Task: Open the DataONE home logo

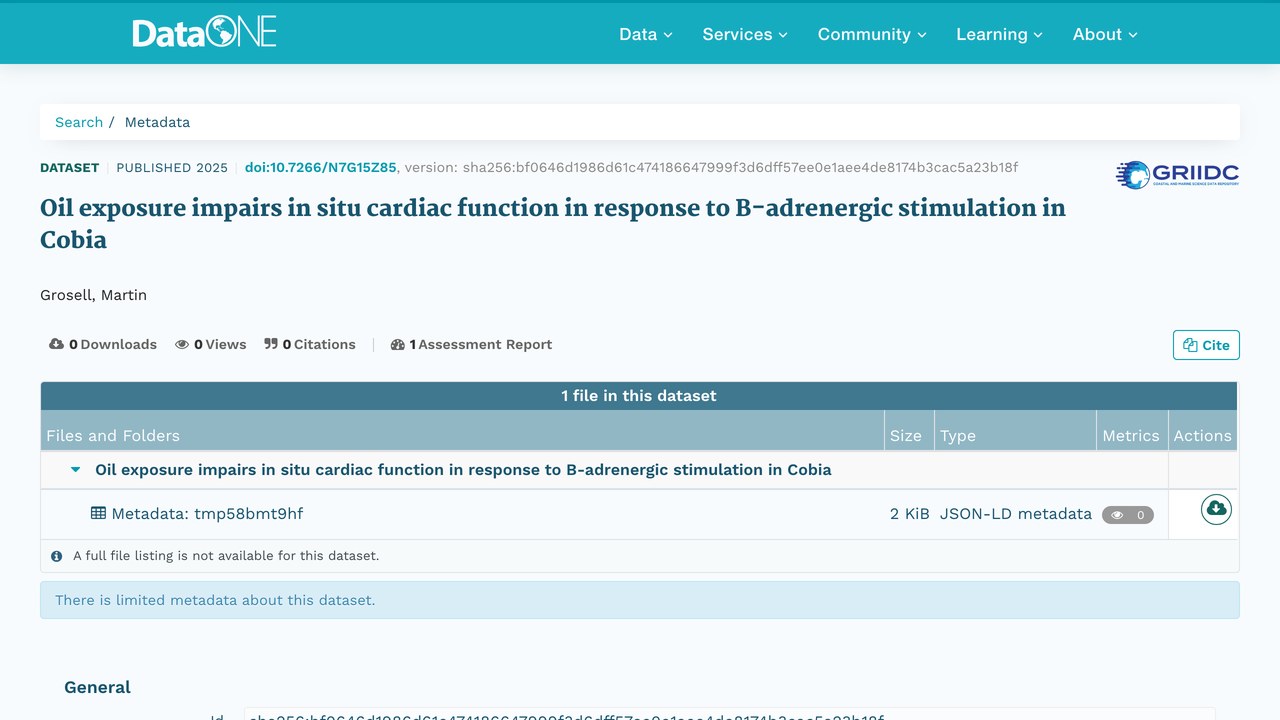Action: 204,33
